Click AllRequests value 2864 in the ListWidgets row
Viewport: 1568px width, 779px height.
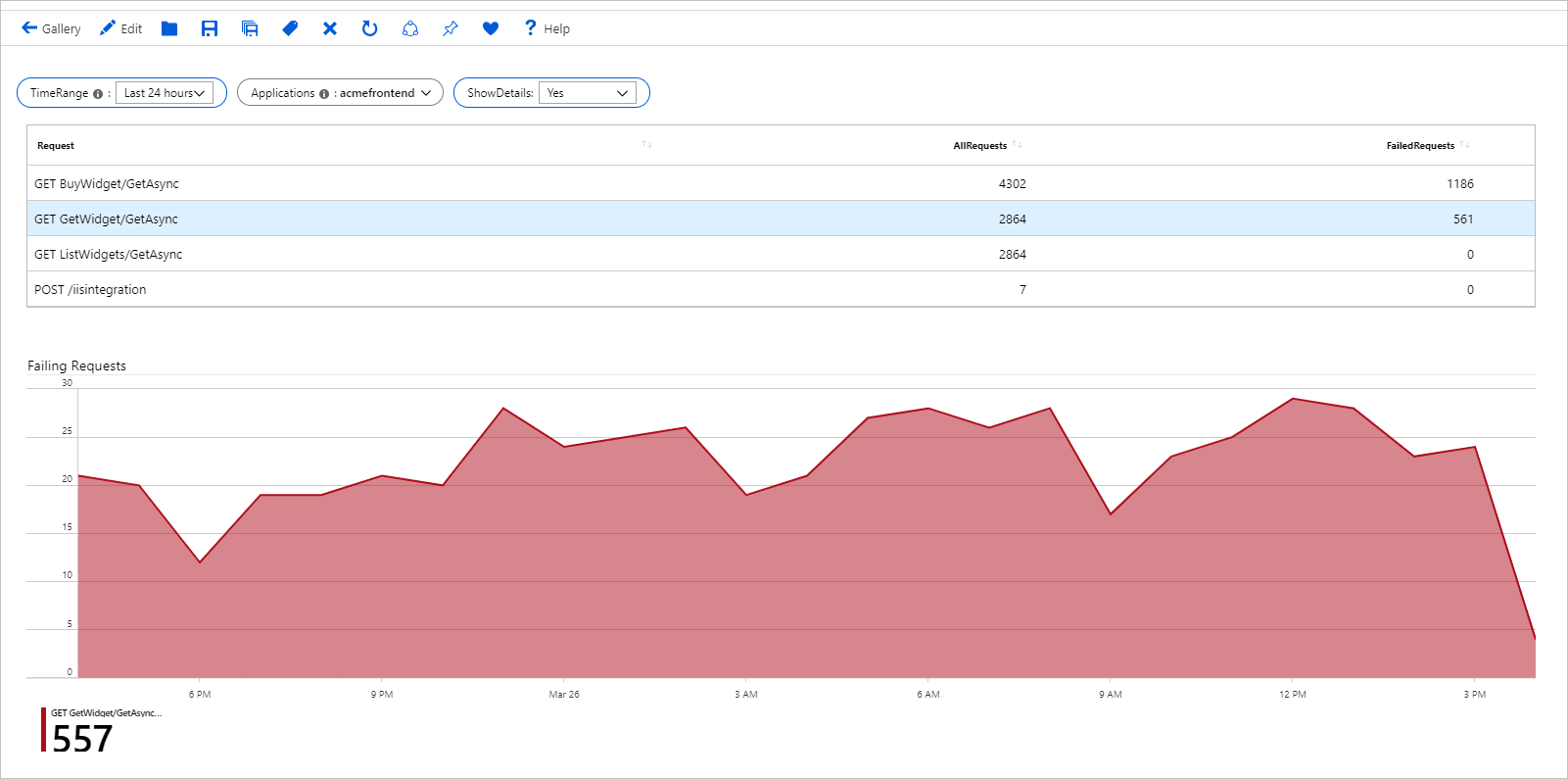[1013, 255]
